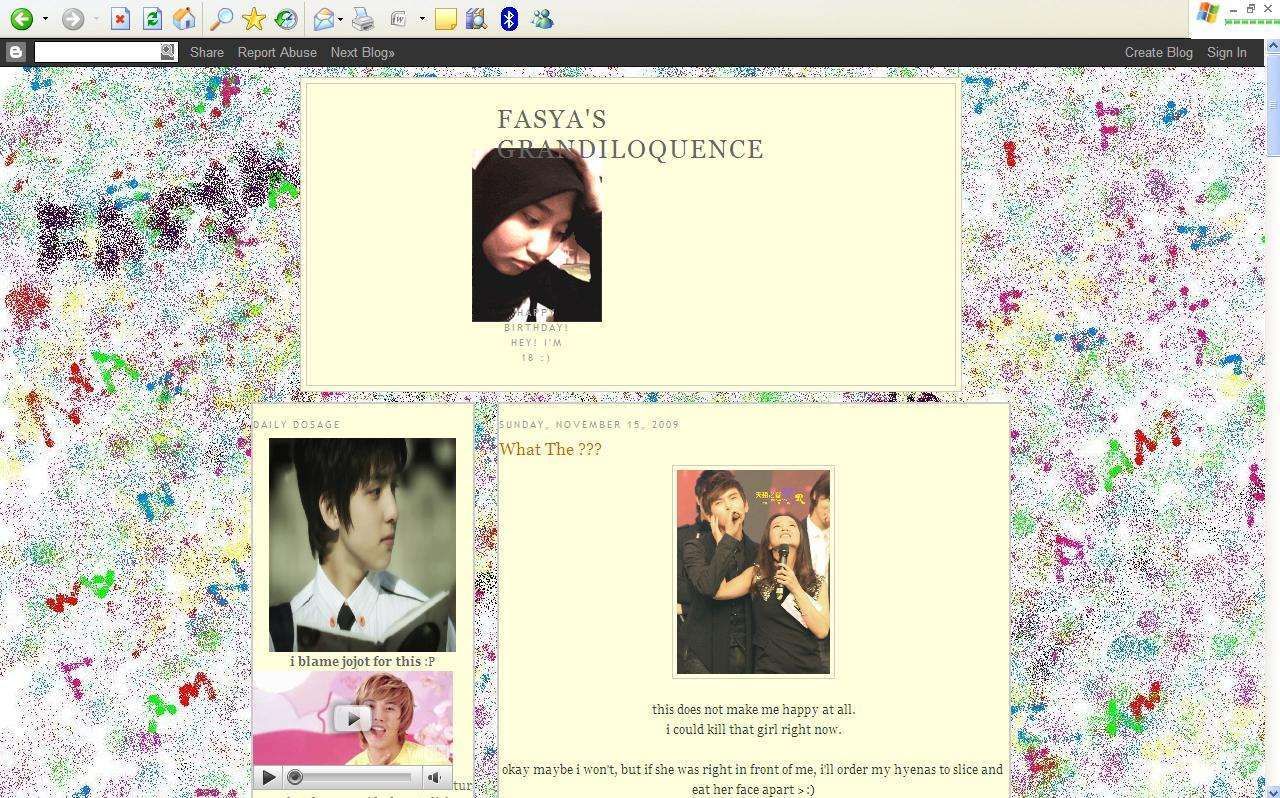Open the Edit options dropdown arrow
Viewport: 1280px width, 798px height.
(422, 19)
